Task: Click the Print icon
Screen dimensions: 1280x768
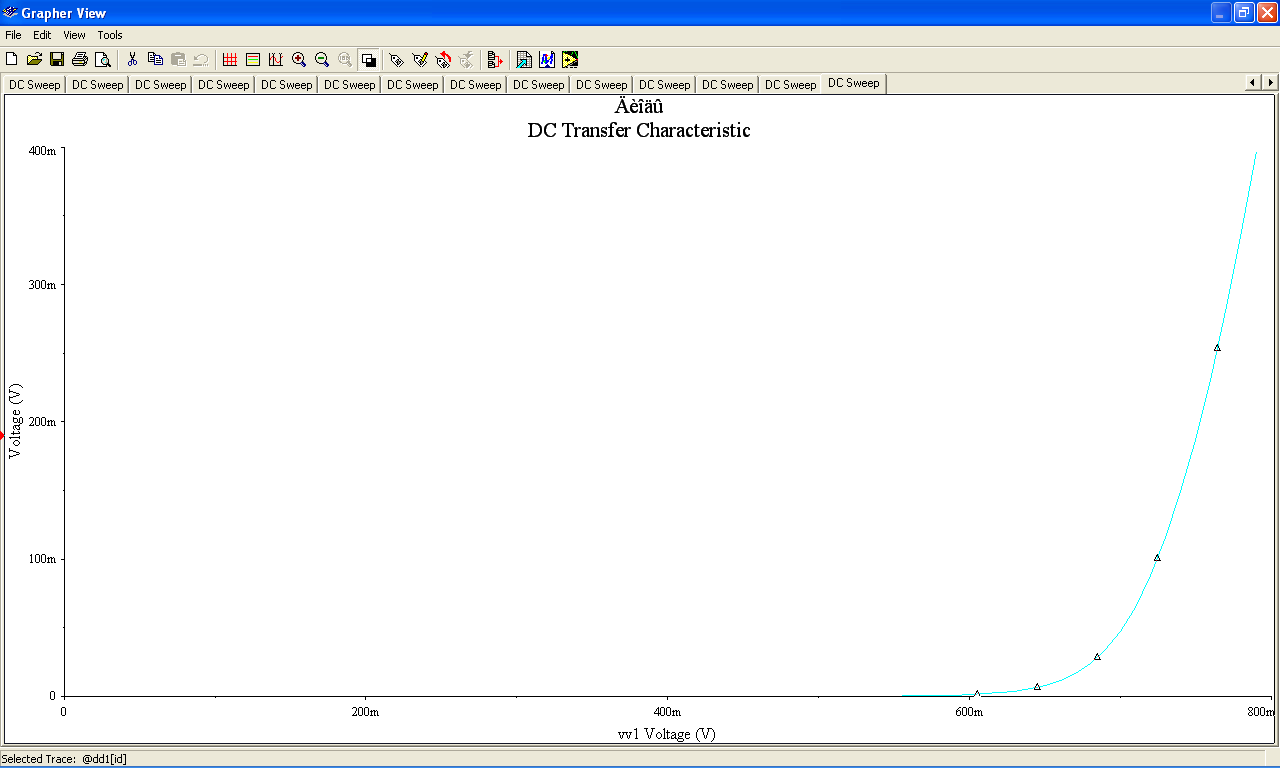Action: pyautogui.click(x=80, y=60)
